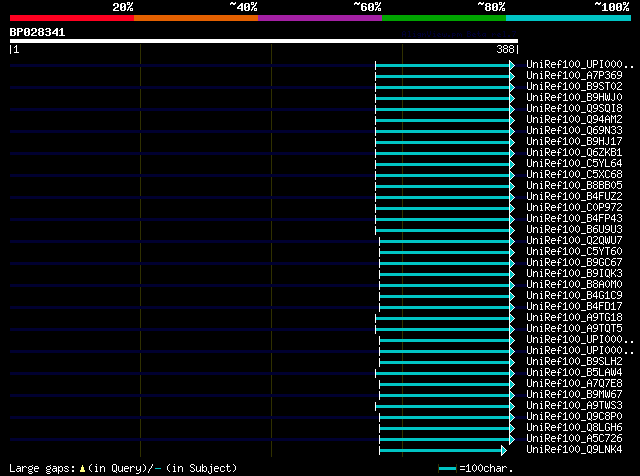Viewport: 640px width, 476px height.
Task: Click the orange ~40% identity legend segment
Action: pyautogui.click(x=196, y=18)
